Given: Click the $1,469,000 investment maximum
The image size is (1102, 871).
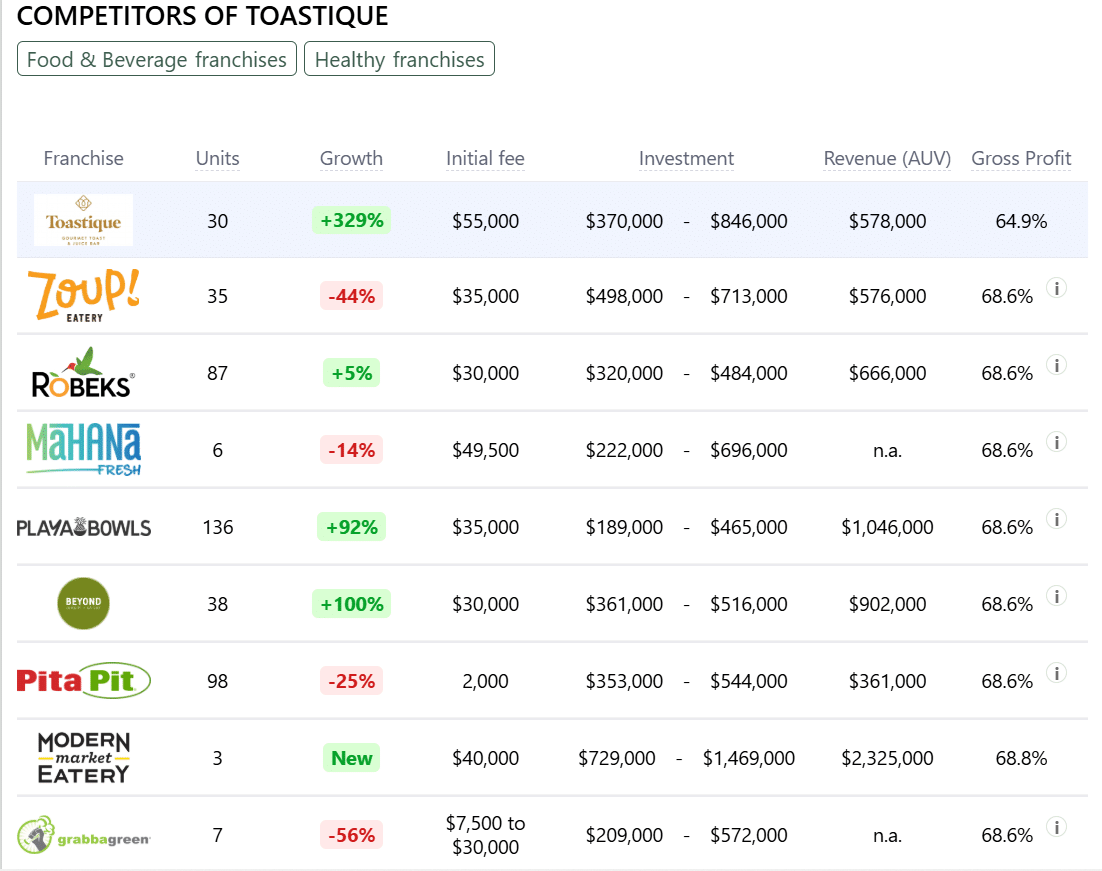Looking at the screenshot, I should point(748,758).
